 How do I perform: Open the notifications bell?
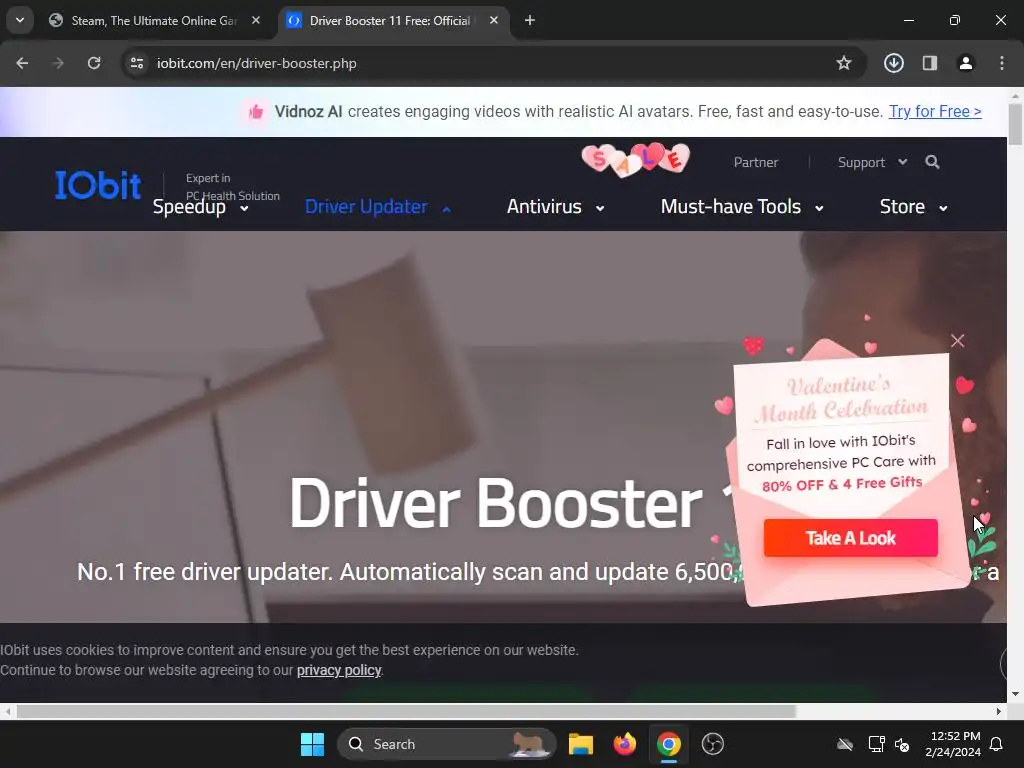click(x=997, y=744)
